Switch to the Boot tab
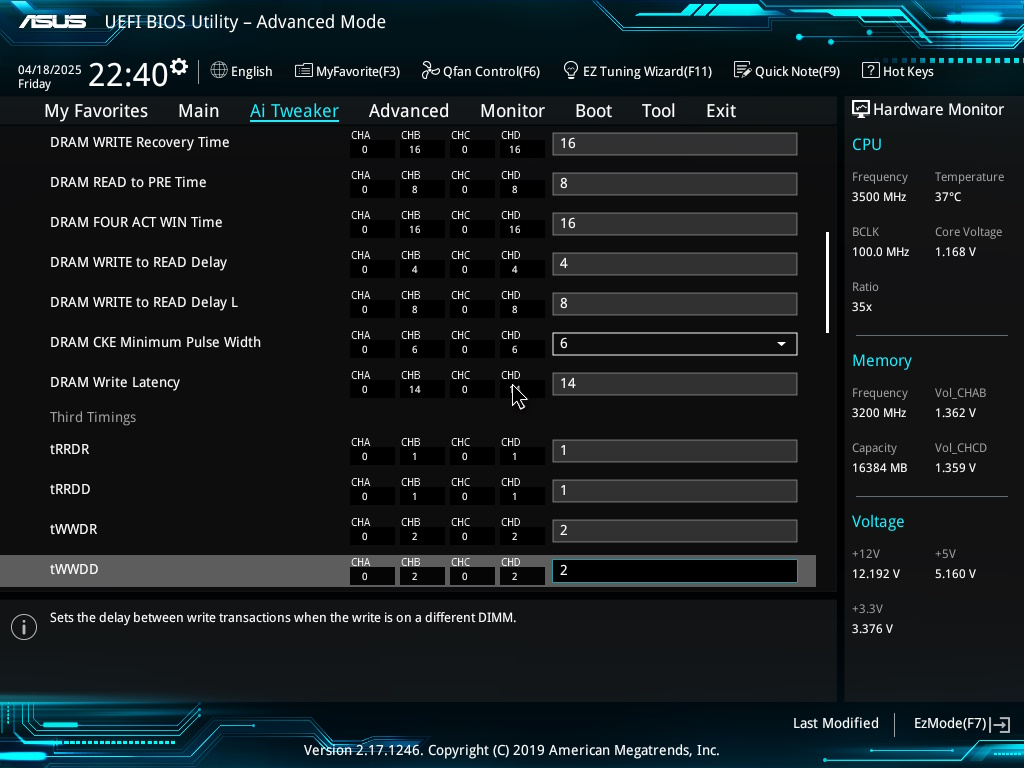Screen dimensions: 1024x768 593,111
